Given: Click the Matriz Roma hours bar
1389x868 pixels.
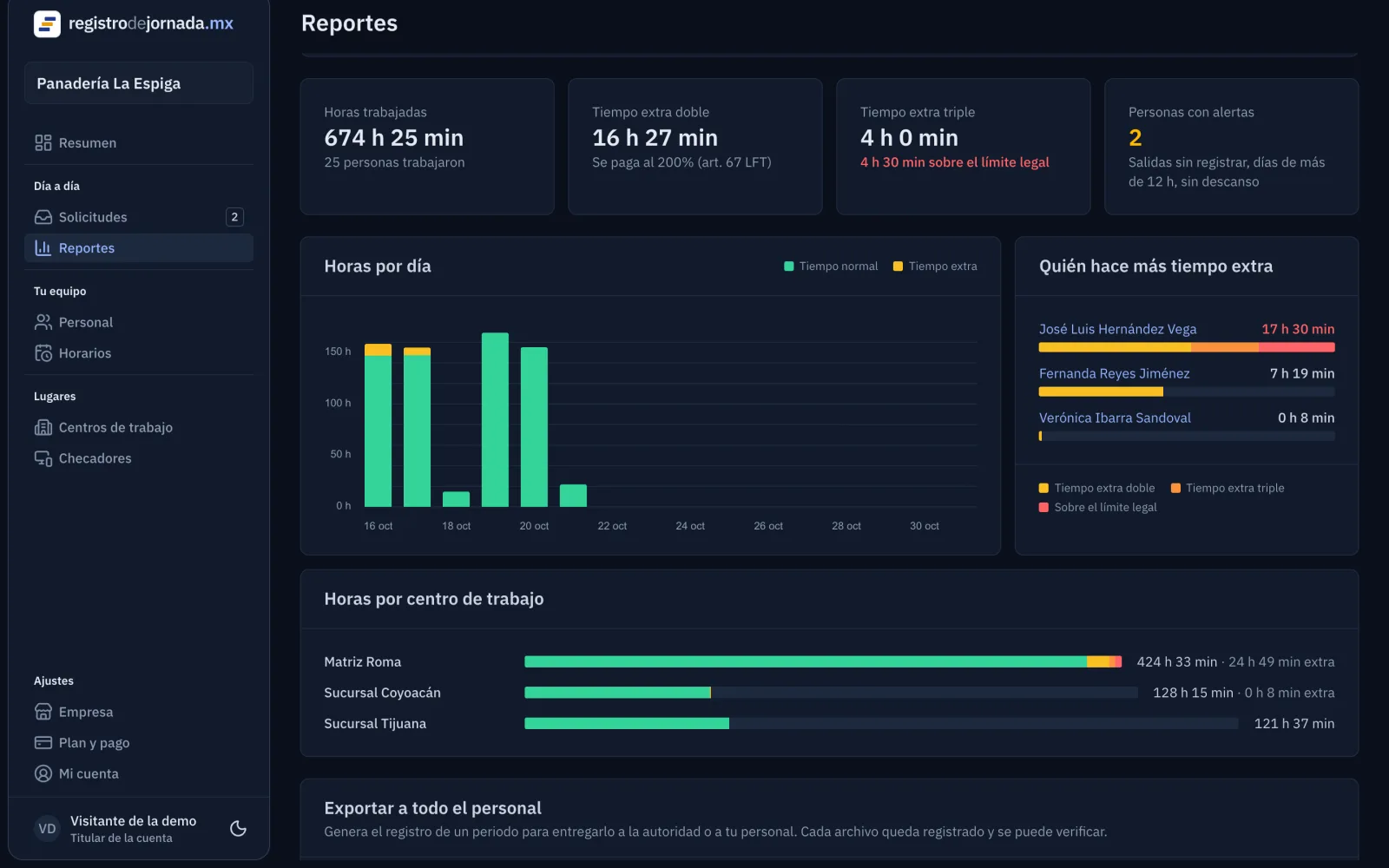Looking at the screenshot, I should point(823,661).
